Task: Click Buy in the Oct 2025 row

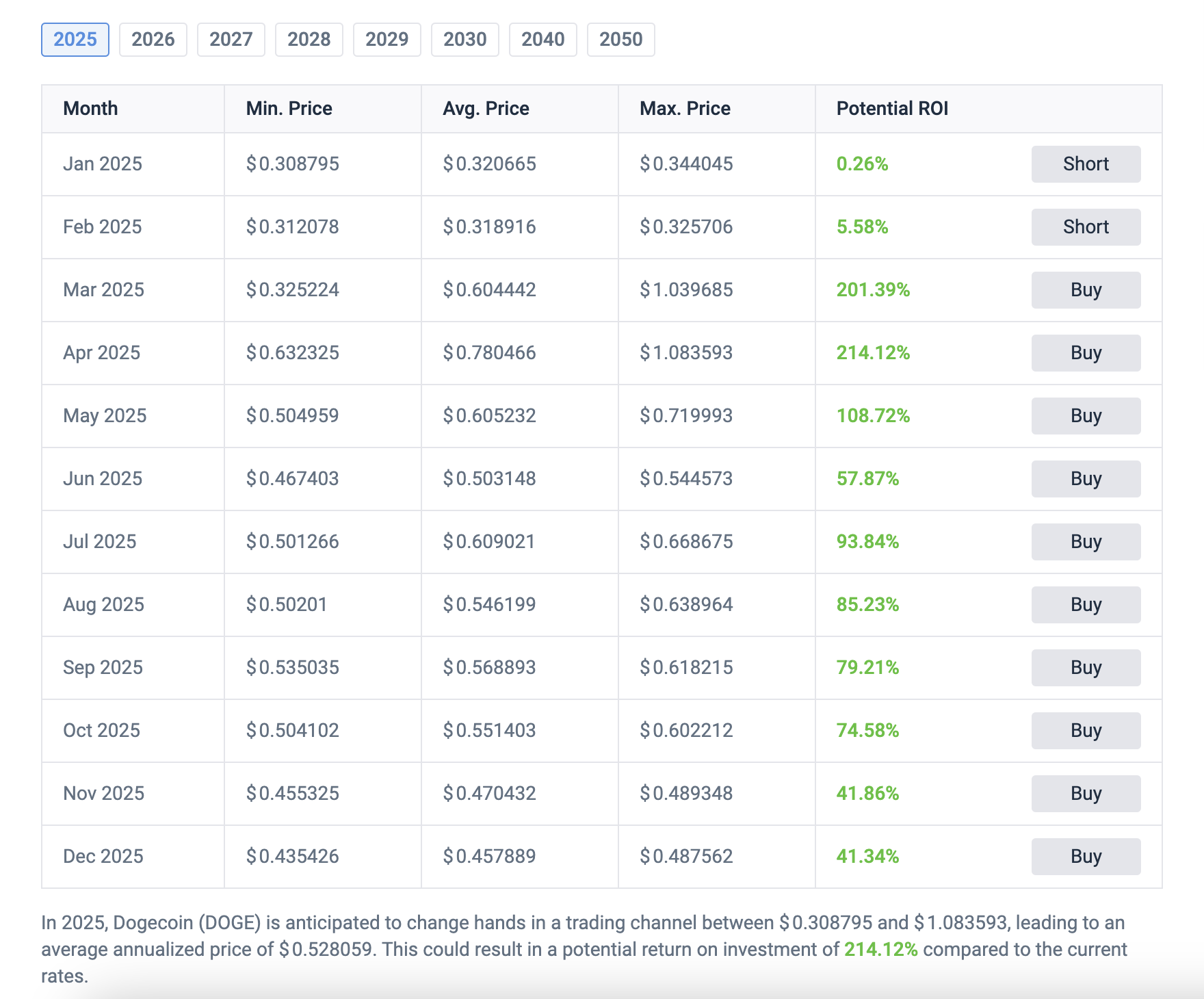Action: 1086,731
